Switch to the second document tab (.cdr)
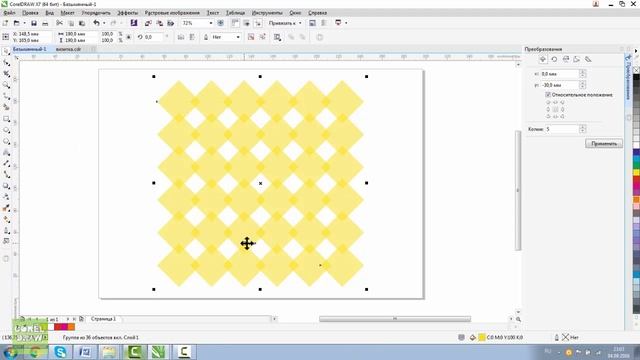Image resolution: width=640 pixels, height=360 pixels. tap(69, 49)
